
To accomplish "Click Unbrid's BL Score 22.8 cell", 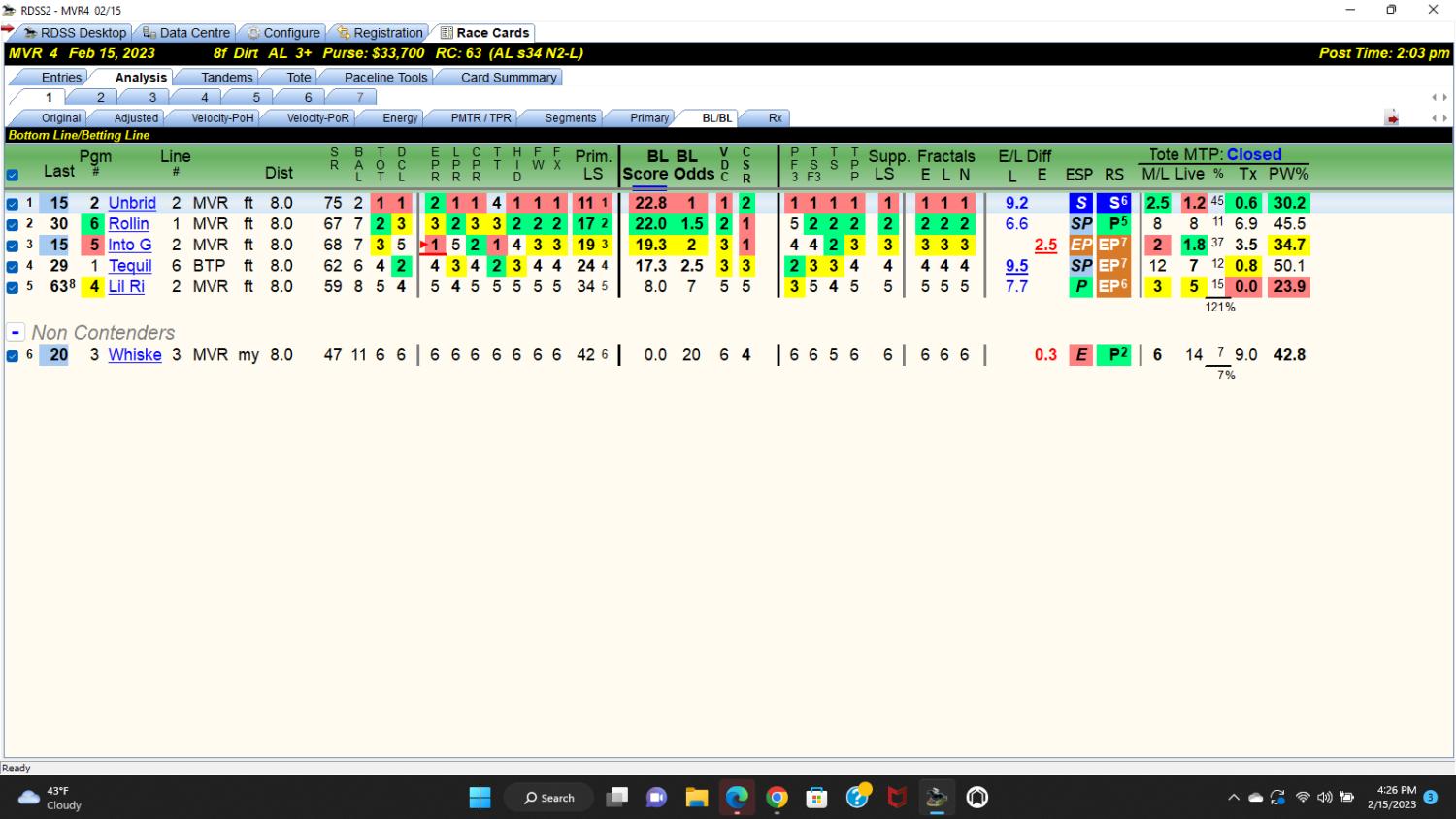I will click(650, 203).
